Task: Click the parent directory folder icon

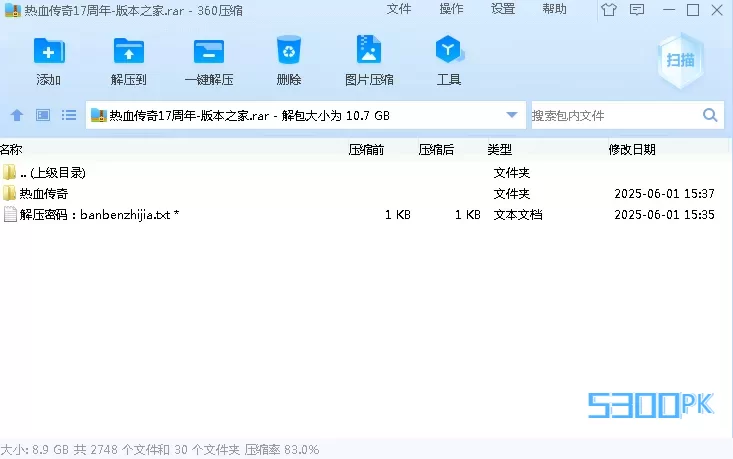Action: (x=9, y=172)
